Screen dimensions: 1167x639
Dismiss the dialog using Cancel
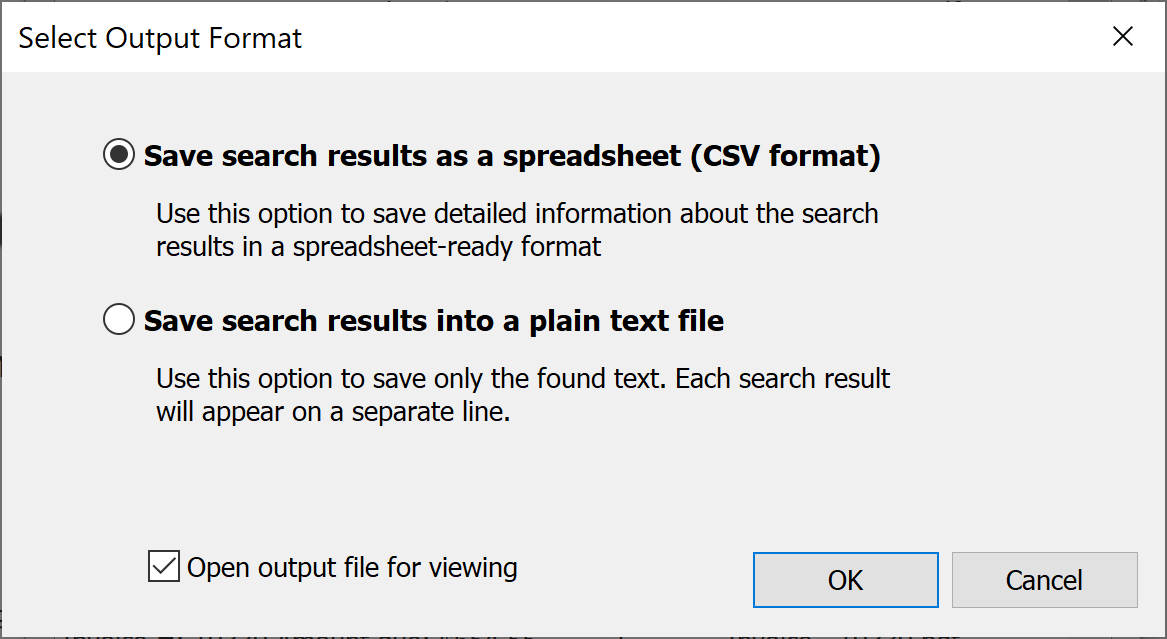(x=1044, y=580)
